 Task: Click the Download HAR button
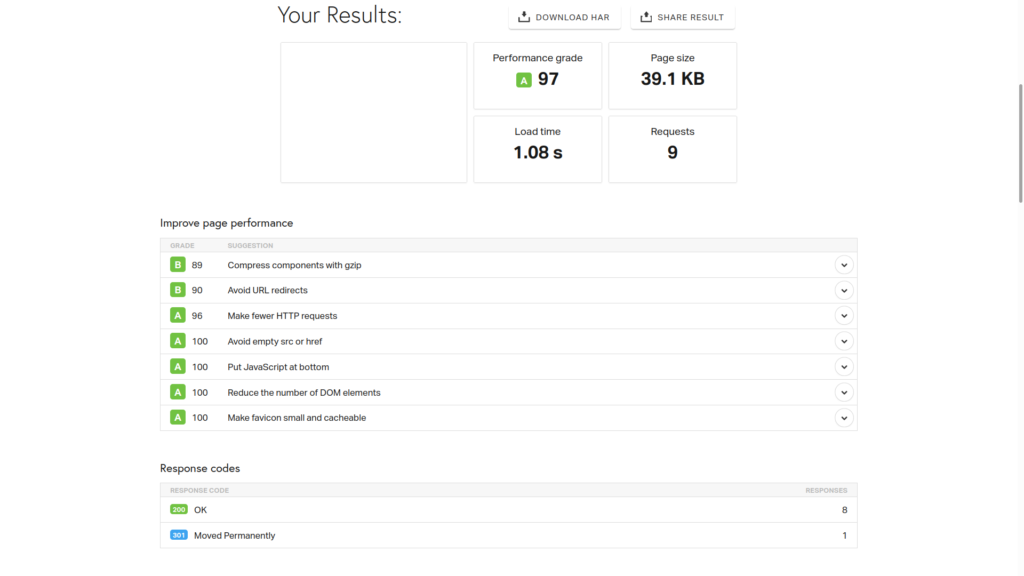click(565, 17)
